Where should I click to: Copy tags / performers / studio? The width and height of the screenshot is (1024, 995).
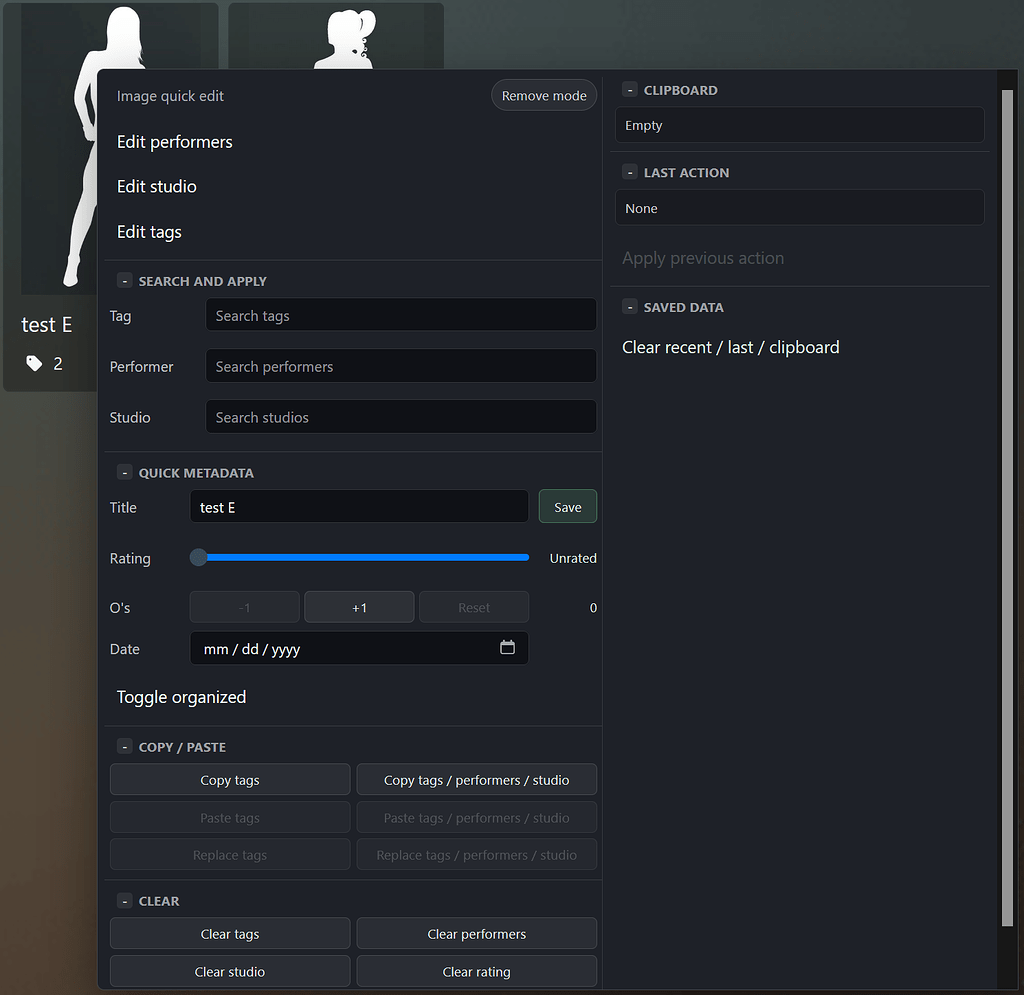(x=477, y=780)
